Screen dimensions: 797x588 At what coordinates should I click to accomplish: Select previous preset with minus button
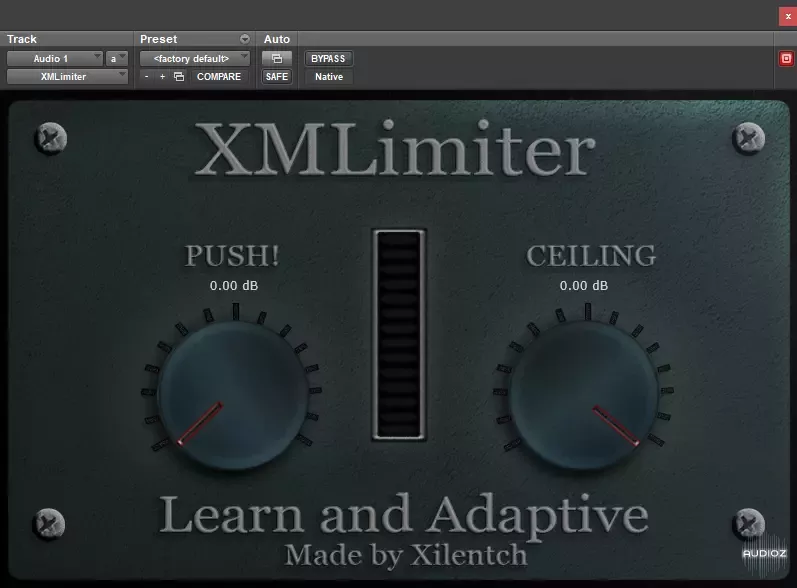[147, 77]
